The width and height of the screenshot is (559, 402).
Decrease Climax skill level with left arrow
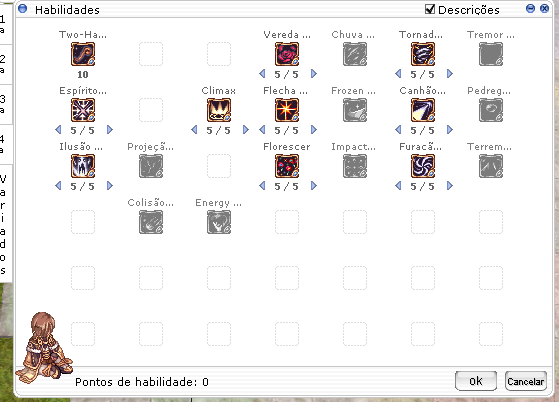point(194,130)
